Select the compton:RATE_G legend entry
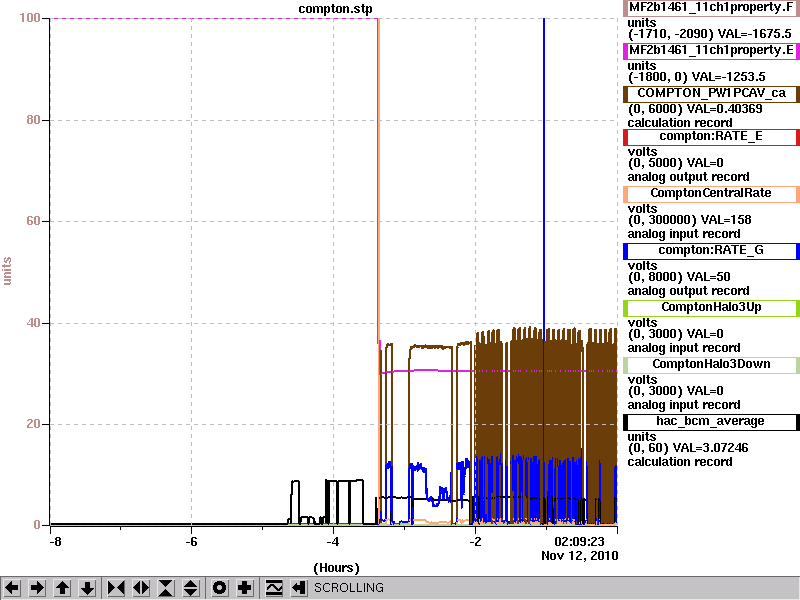 pos(711,251)
